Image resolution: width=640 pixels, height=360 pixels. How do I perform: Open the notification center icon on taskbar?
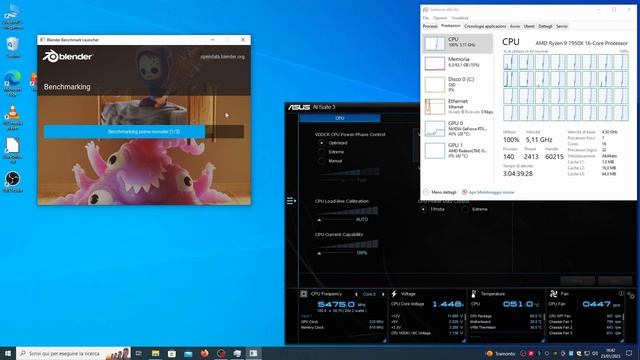pos(629,353)
